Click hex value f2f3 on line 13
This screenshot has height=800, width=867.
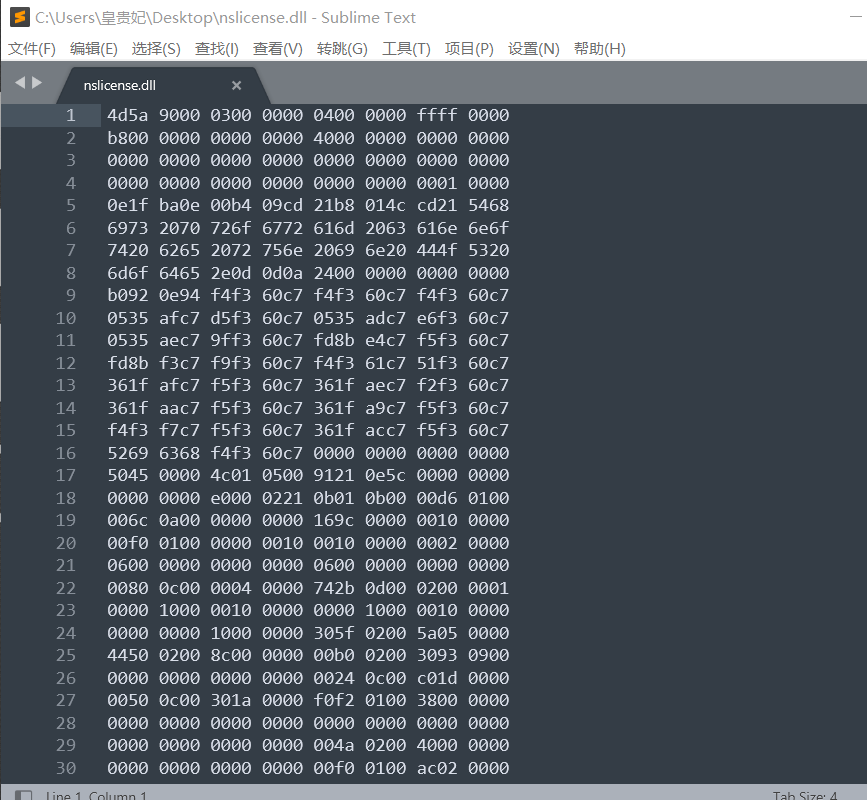(437, 385)
